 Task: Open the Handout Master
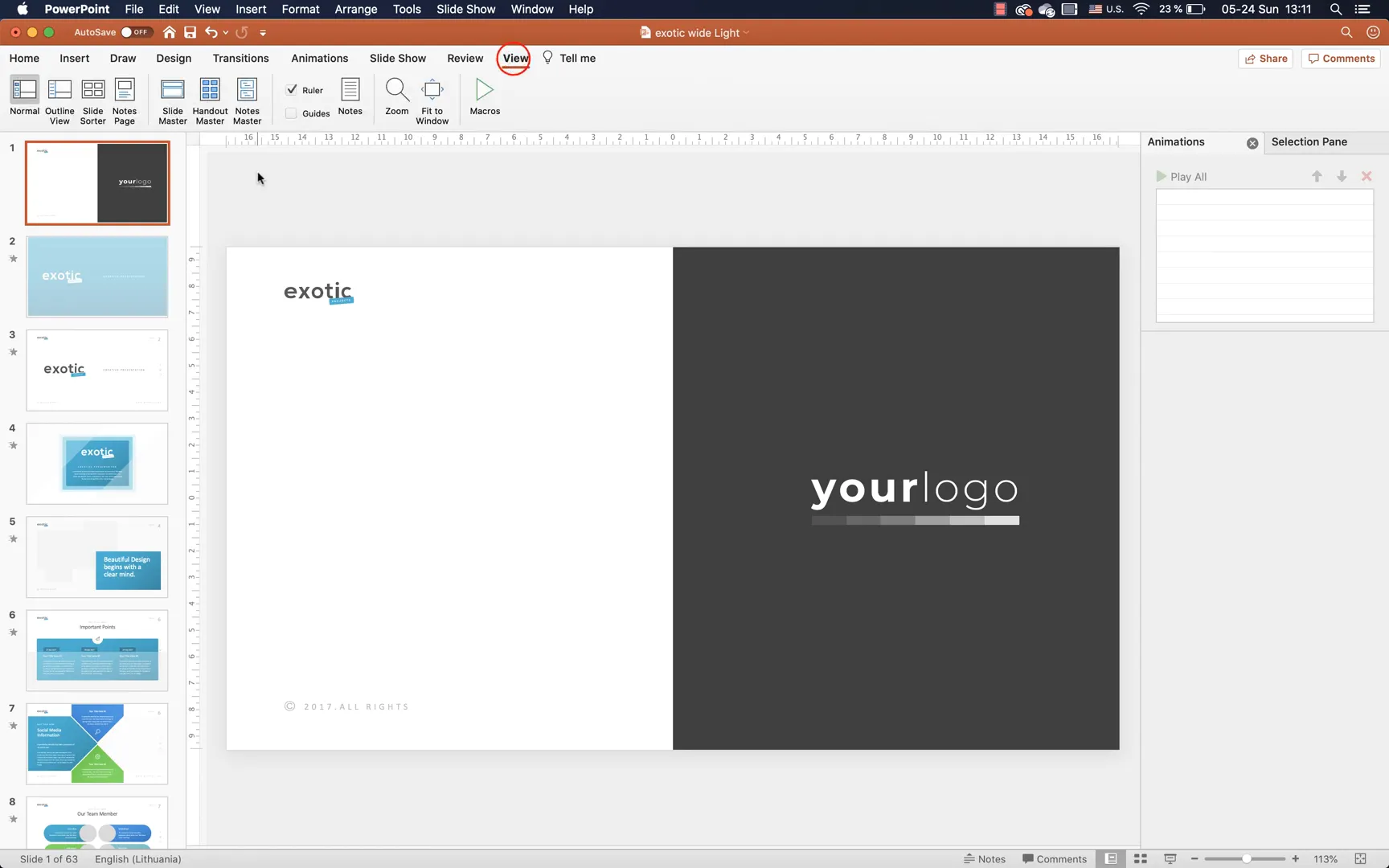210,98
